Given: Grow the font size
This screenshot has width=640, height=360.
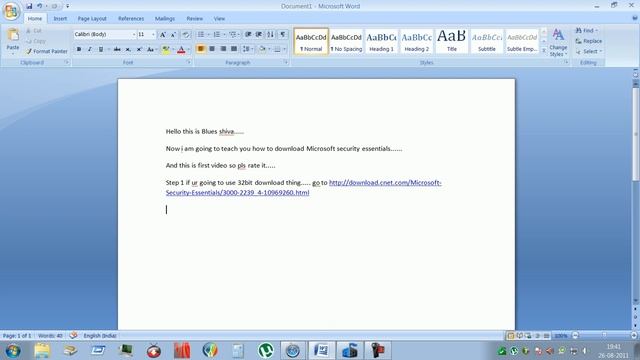Looking at the screenshot, I should [162, 35].
